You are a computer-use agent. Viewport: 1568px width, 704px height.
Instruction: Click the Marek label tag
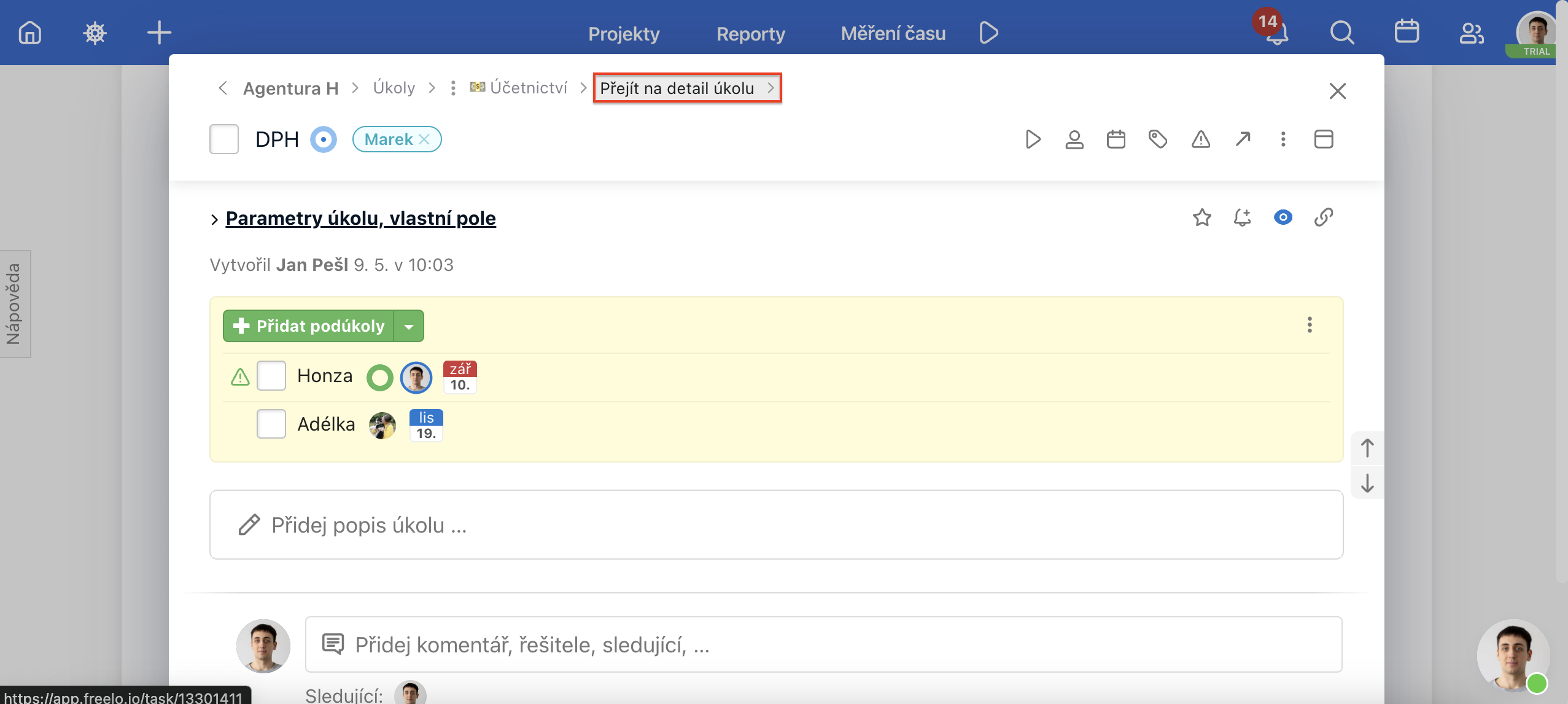point(388,139)
